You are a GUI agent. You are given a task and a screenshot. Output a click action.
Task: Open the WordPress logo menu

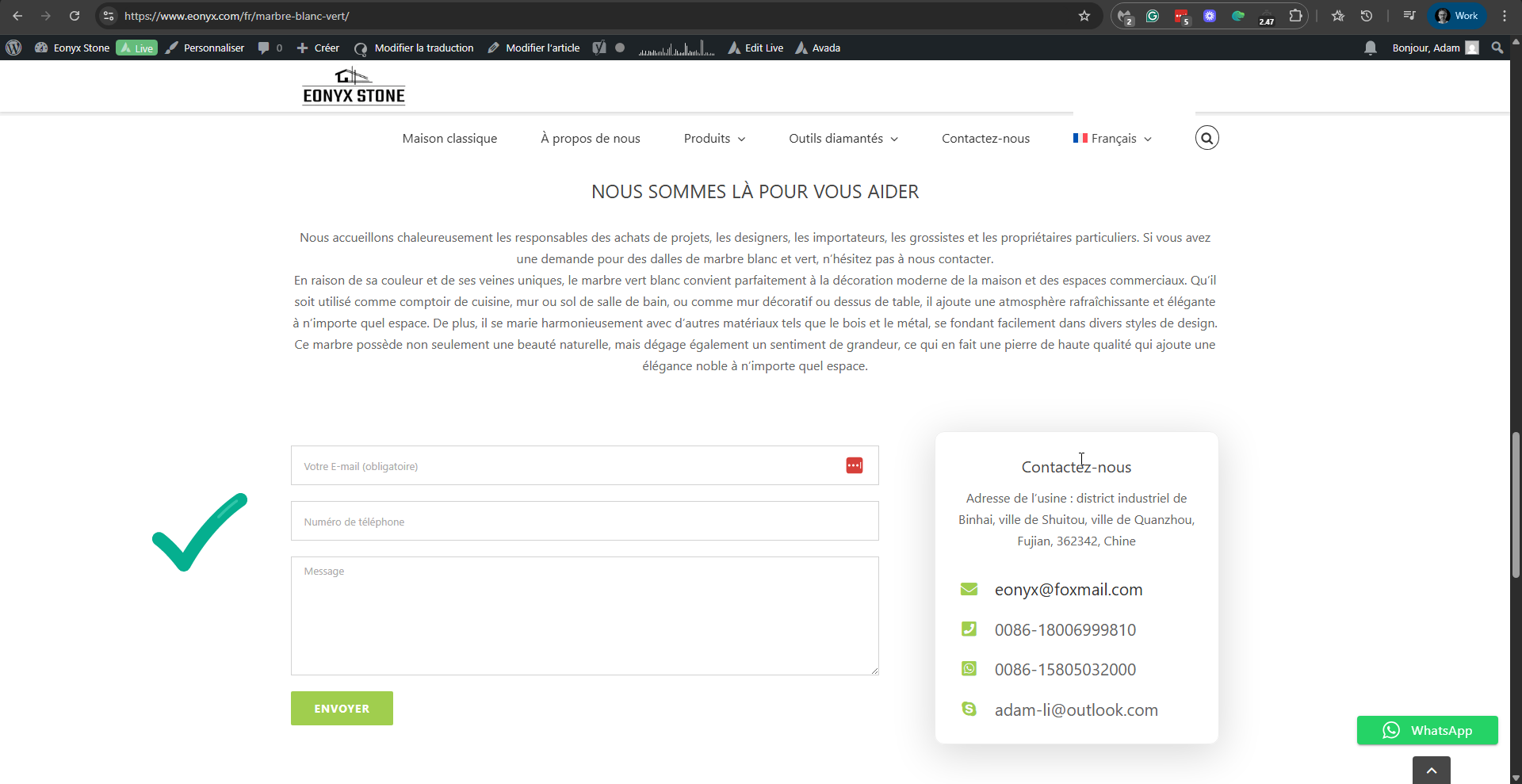(13, 48)
